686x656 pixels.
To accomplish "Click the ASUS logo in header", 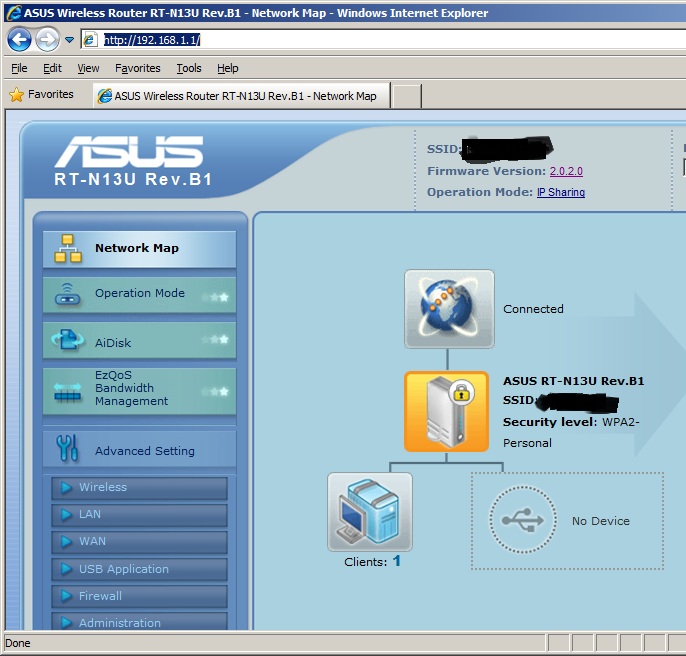I will click(129, 151).
